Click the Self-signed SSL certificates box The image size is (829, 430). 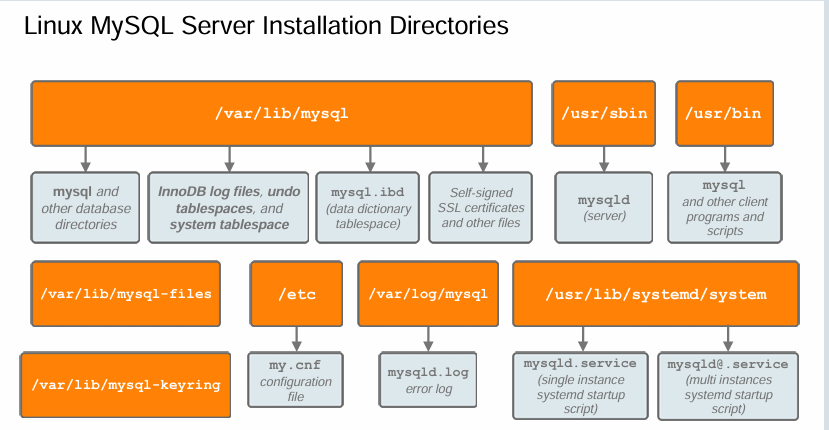pyautogui.click(x=482, y=207)
